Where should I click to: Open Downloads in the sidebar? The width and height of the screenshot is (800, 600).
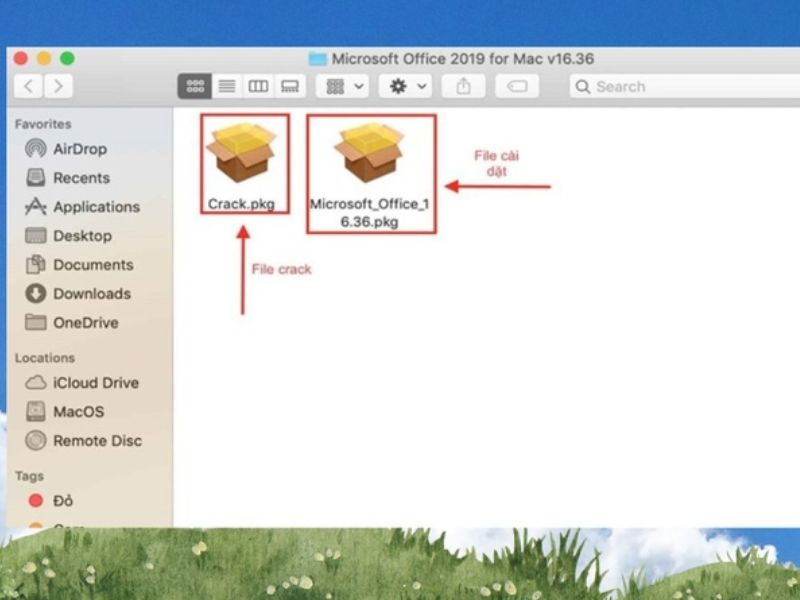(78, 294)
